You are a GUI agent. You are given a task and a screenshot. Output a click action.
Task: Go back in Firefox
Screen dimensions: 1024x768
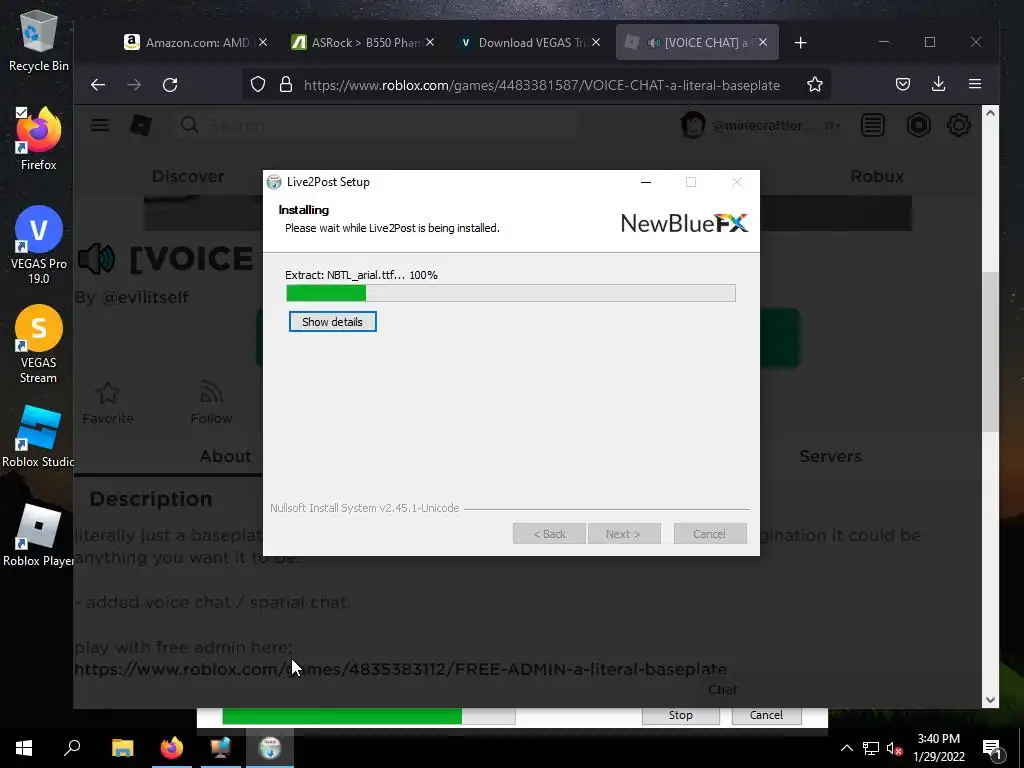pos(98,84)
